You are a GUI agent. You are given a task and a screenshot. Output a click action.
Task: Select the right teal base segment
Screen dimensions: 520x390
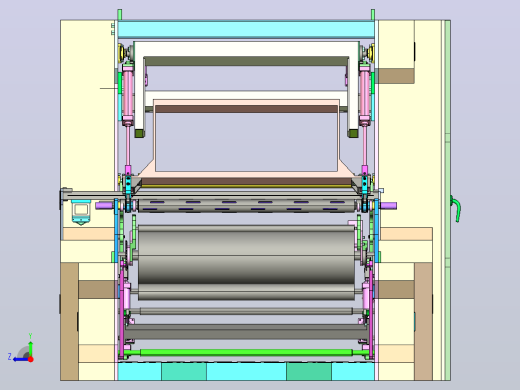[309, 372]
